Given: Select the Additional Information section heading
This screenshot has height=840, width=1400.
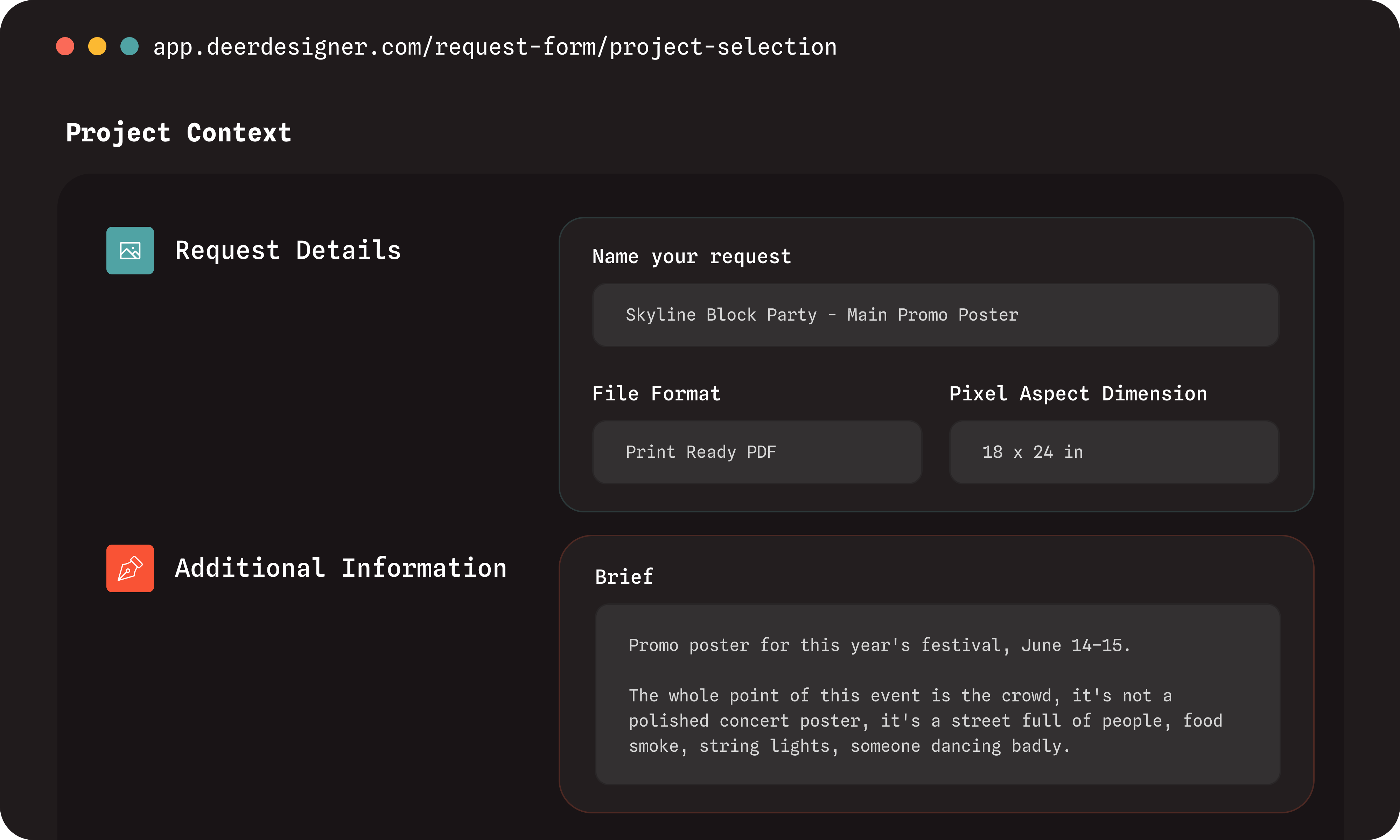Looking at the screenshot, I should click(341, 568).
